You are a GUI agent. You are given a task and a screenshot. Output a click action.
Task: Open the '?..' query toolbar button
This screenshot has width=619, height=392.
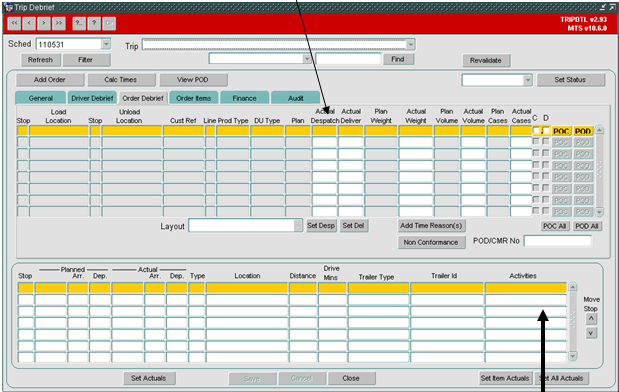[x=79, y=24]
